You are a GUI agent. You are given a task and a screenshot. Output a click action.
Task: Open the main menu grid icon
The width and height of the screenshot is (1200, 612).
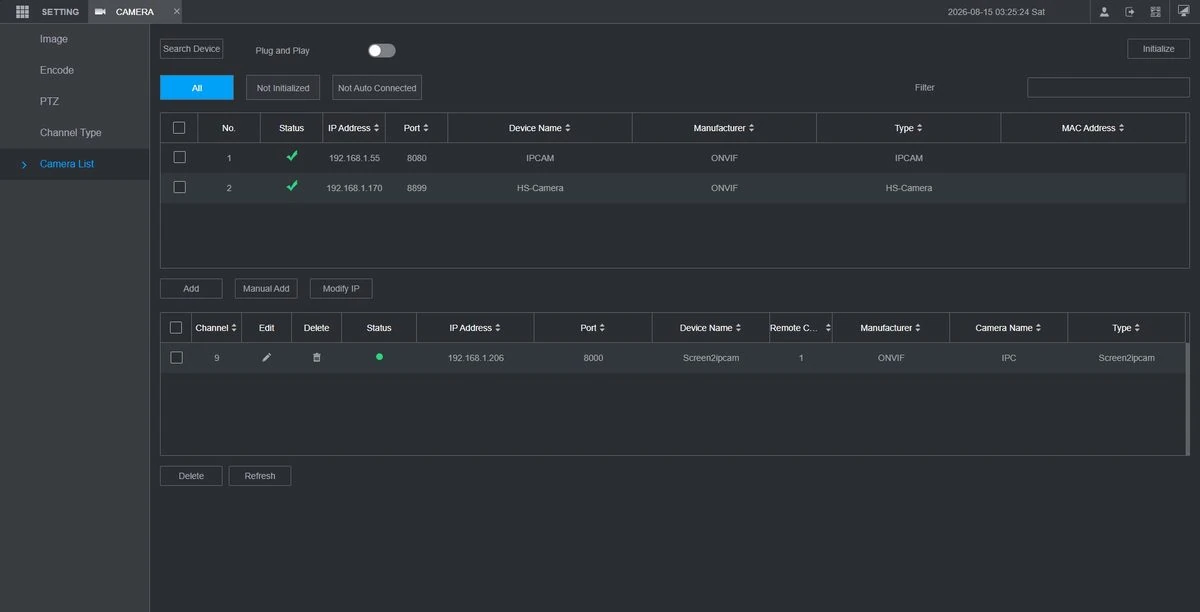pyautogui.click(x=22, y=12)
